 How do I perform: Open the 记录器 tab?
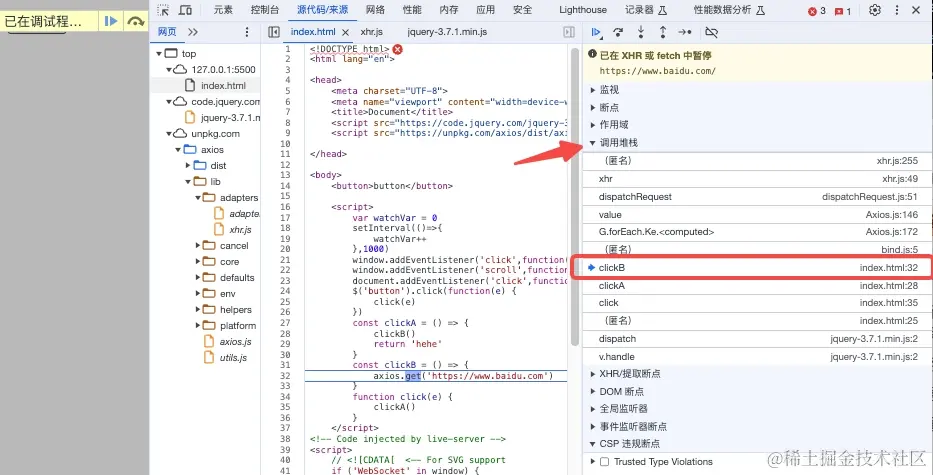coord(646,10)
